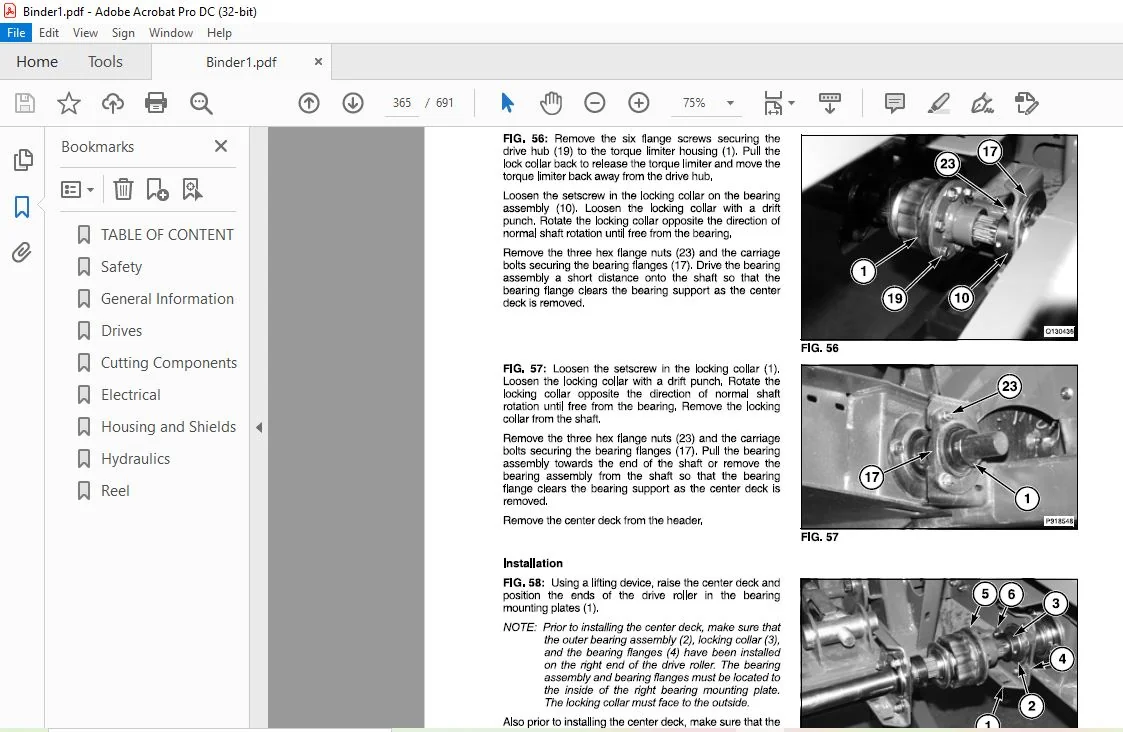
Task: Open the Edit menu
Action: point(49,33)
